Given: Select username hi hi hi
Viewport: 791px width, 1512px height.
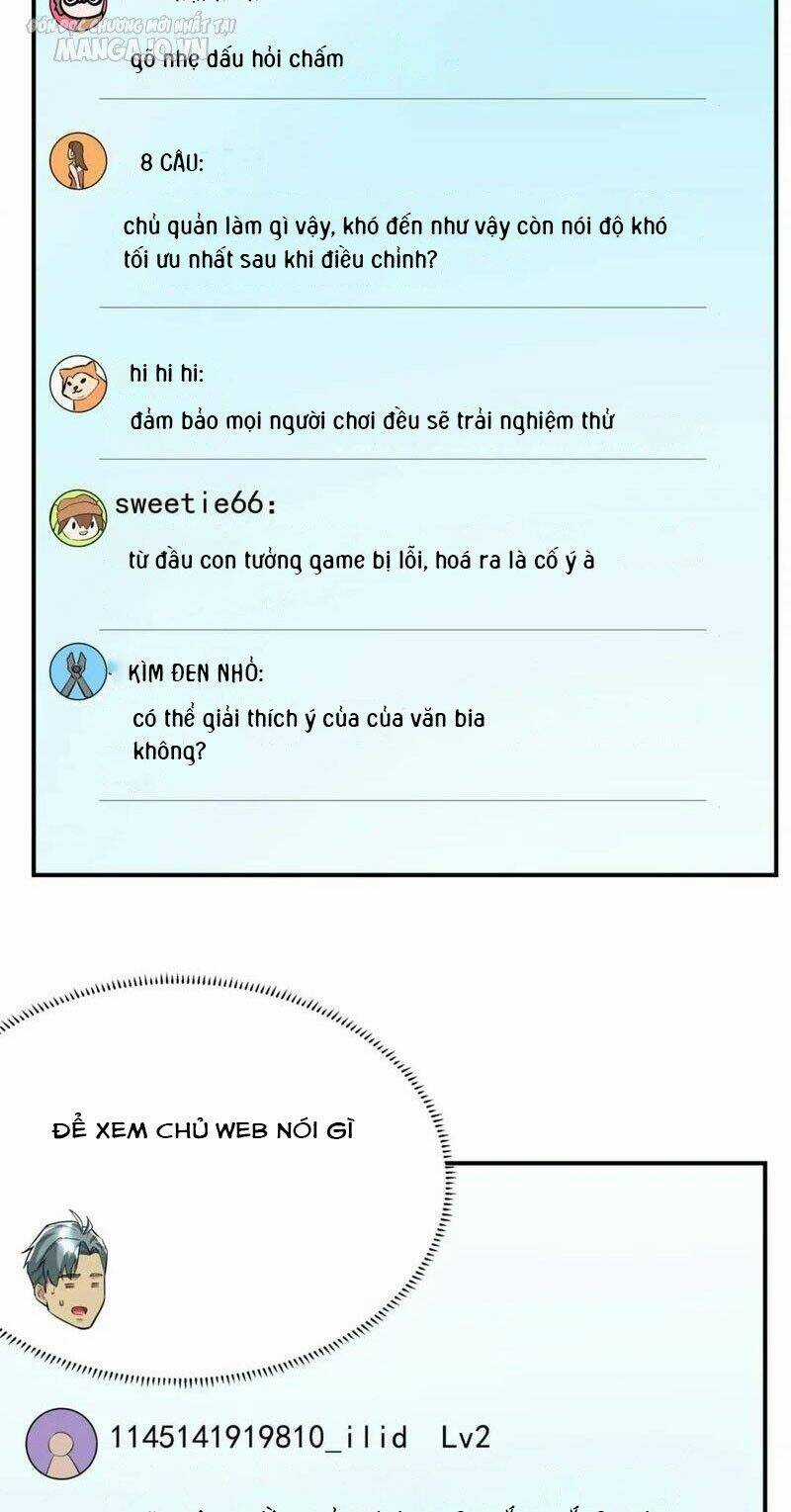Looking at the screenshot, I should tap(166, 373).
